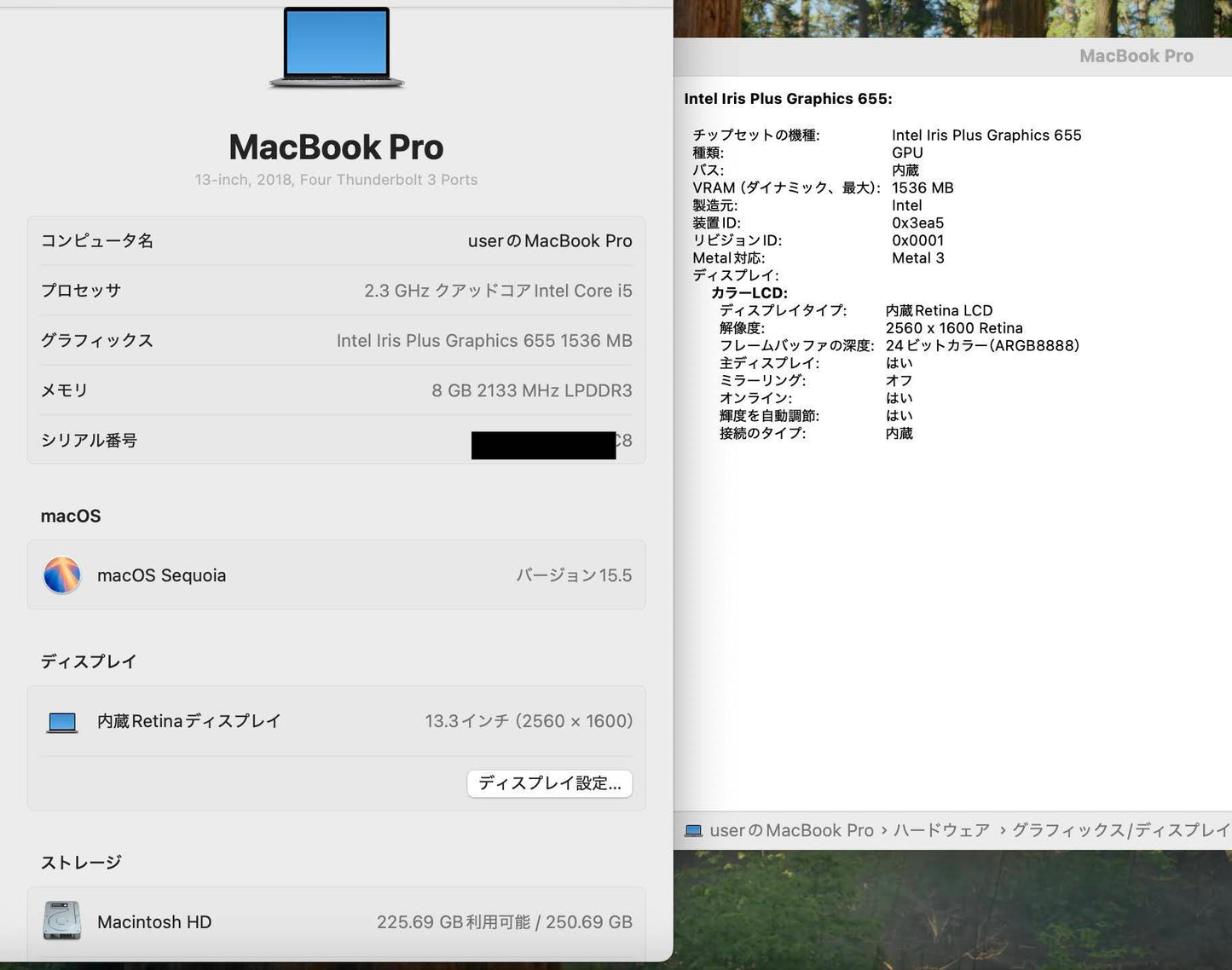The width and height of the screenshot is (1232, 970).
Task: Open ディスプレイ設定... settings
Action: [x=549, y=783]
